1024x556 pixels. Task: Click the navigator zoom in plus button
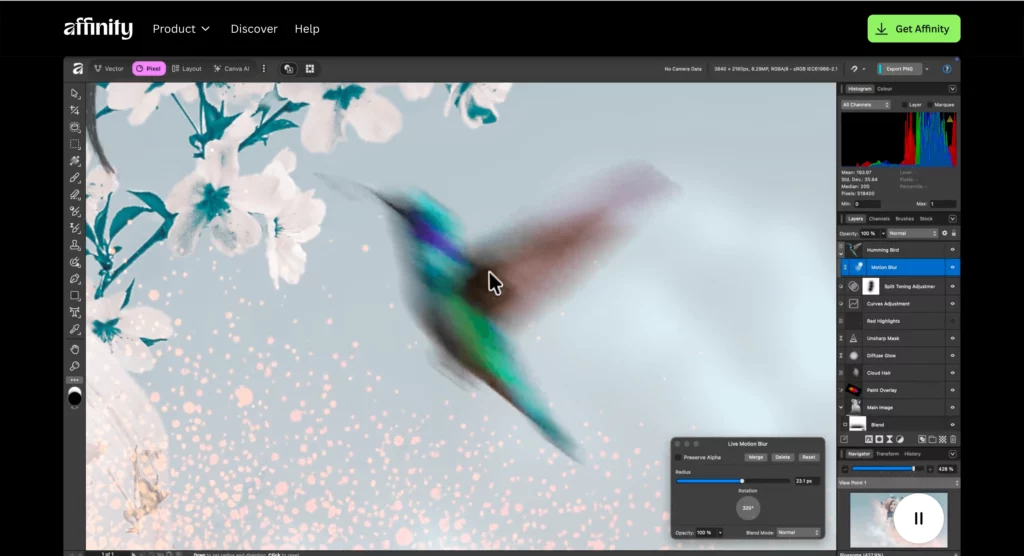(x=930, y=469)
